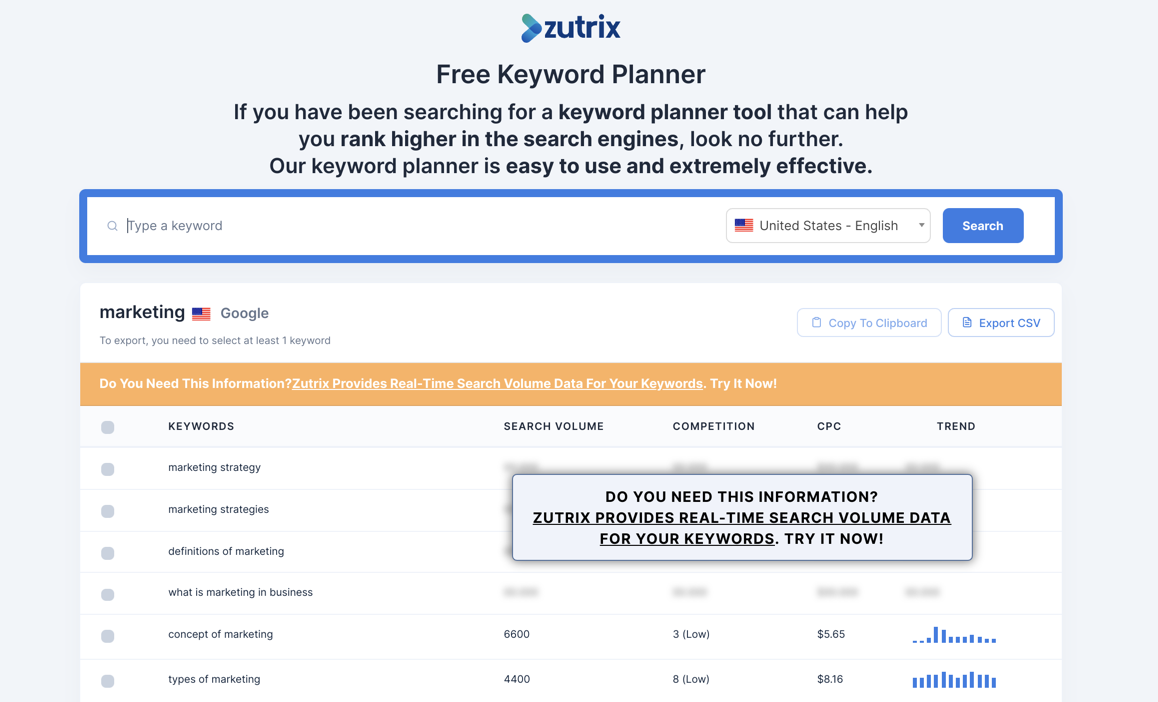Viewport: 1158px width, 702px height.
Task: Toggle the select-all keywords checkbox
Action: click(108, 427)
